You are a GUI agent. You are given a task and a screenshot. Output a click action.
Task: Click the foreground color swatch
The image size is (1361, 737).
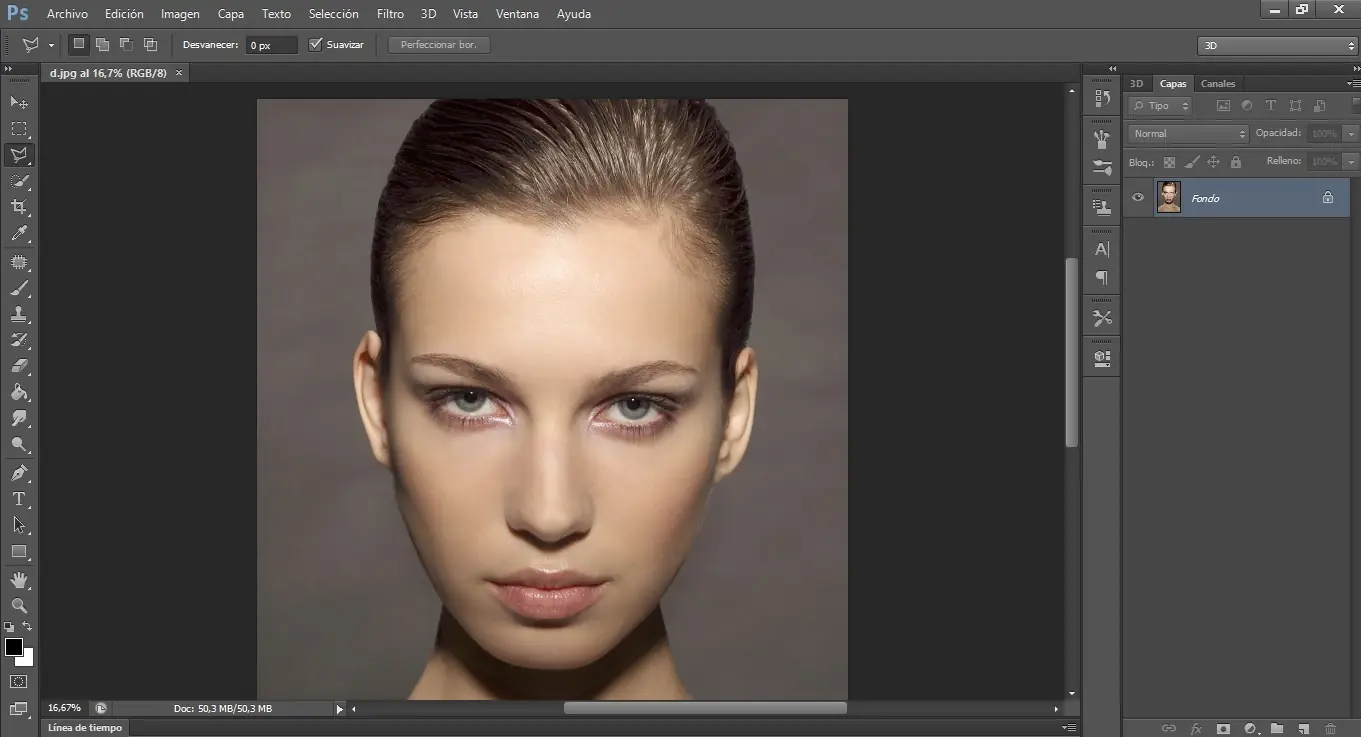coord(14,647)
